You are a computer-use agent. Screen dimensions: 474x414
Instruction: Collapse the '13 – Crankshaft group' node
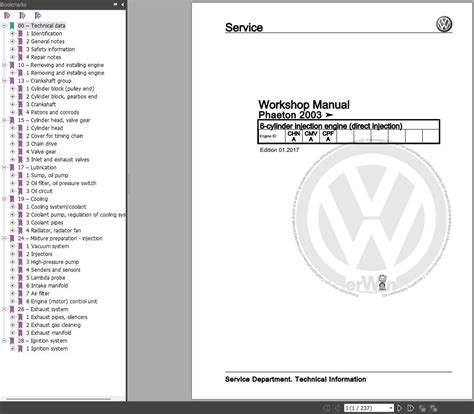[x=4, y=81]
